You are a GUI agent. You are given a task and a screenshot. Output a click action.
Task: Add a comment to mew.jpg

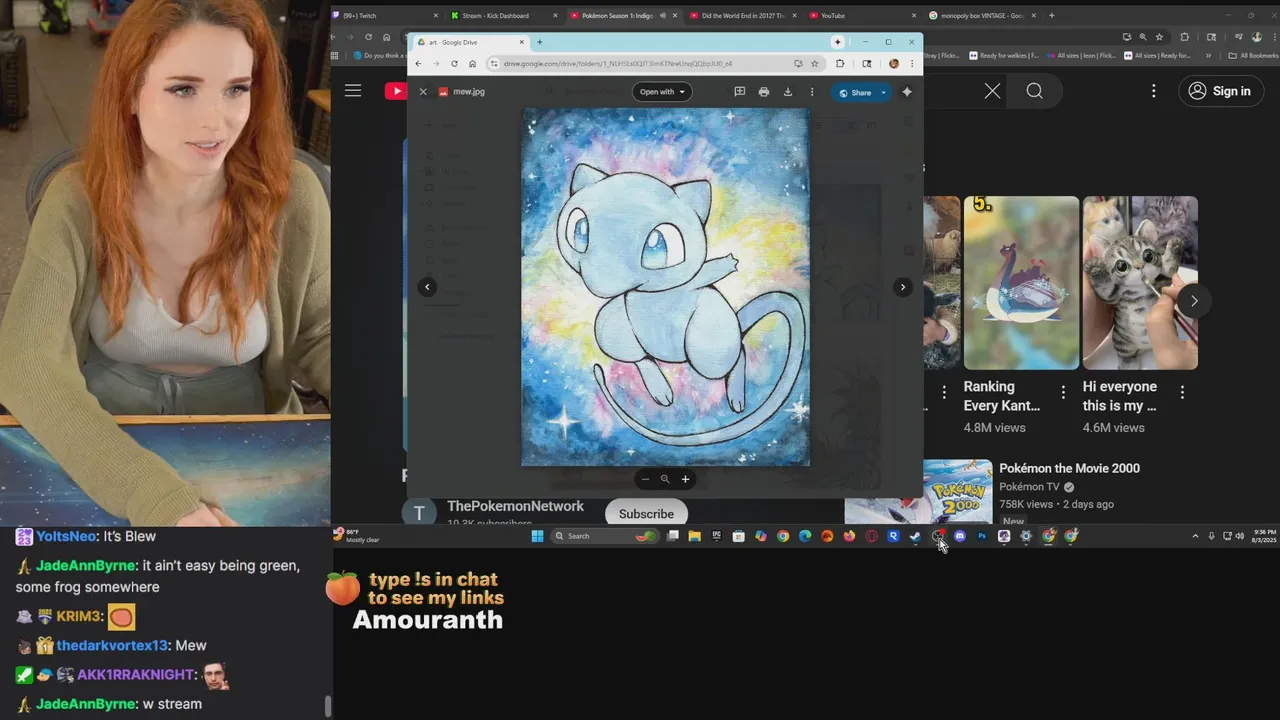(740, 92)
